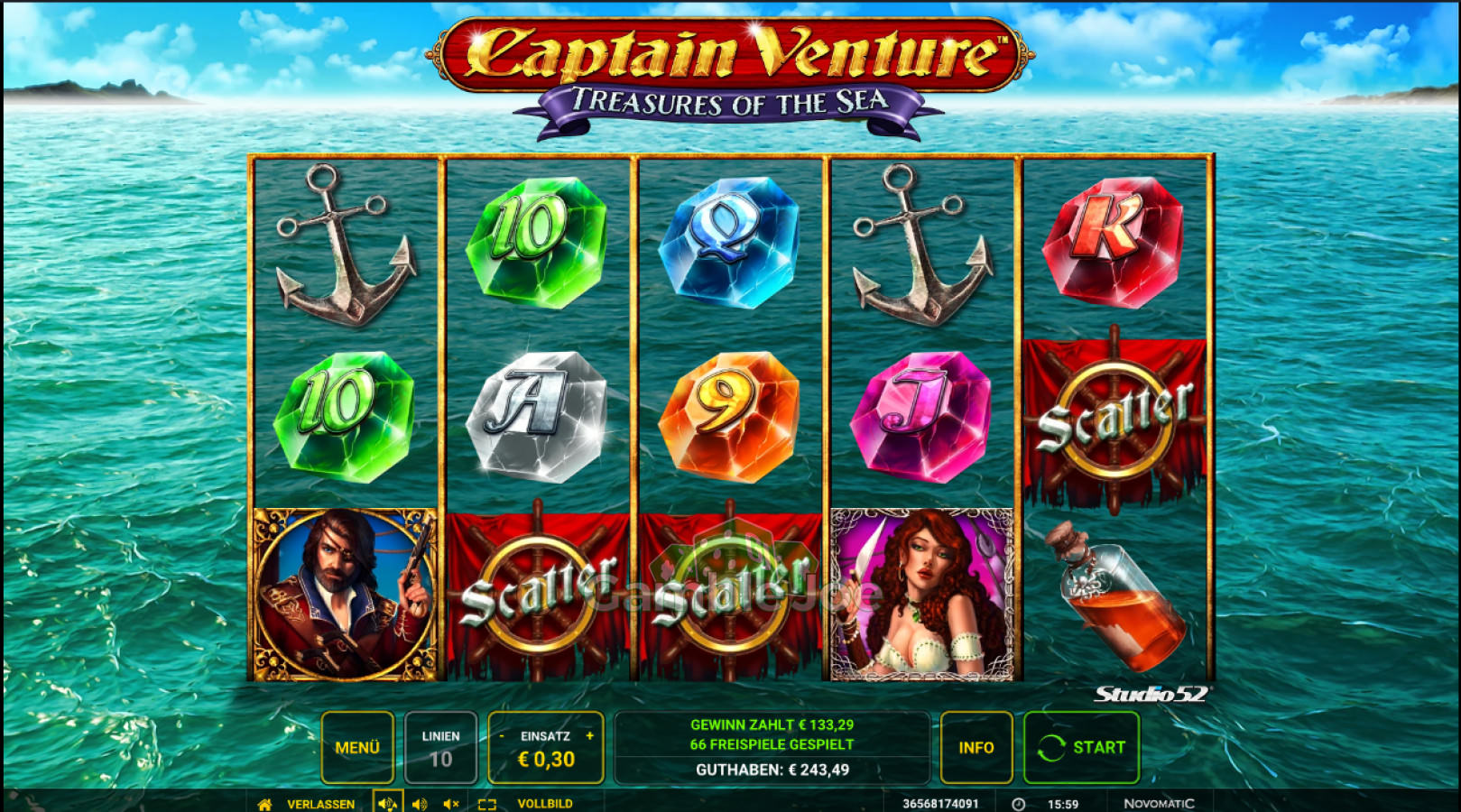Viewport: 1461px width, 812px height.
Task: Click the Scatter wheel symbol on reel five
Action: coord(1115,420)
